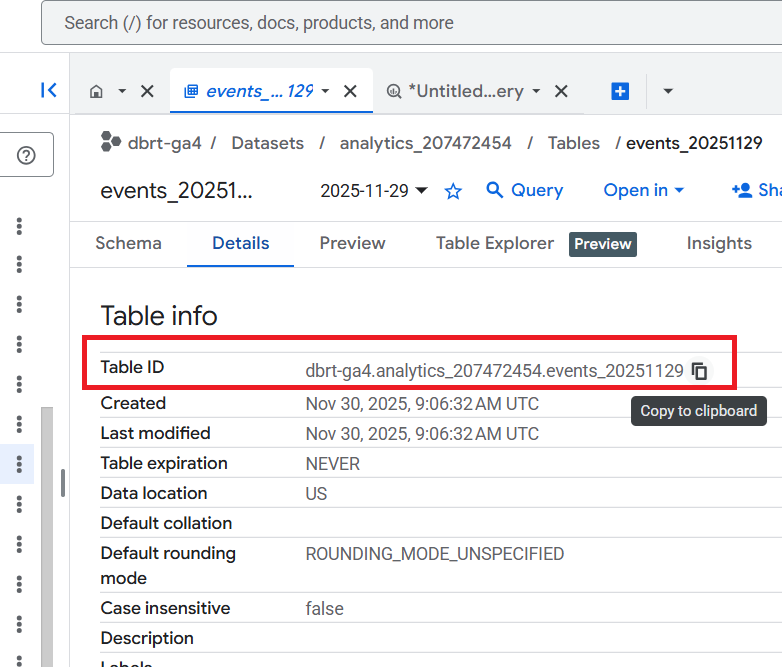Viewport: 782px width, 667px height.
Task: Open the Datasets breadcrumb link
Action: coord(267,143)
